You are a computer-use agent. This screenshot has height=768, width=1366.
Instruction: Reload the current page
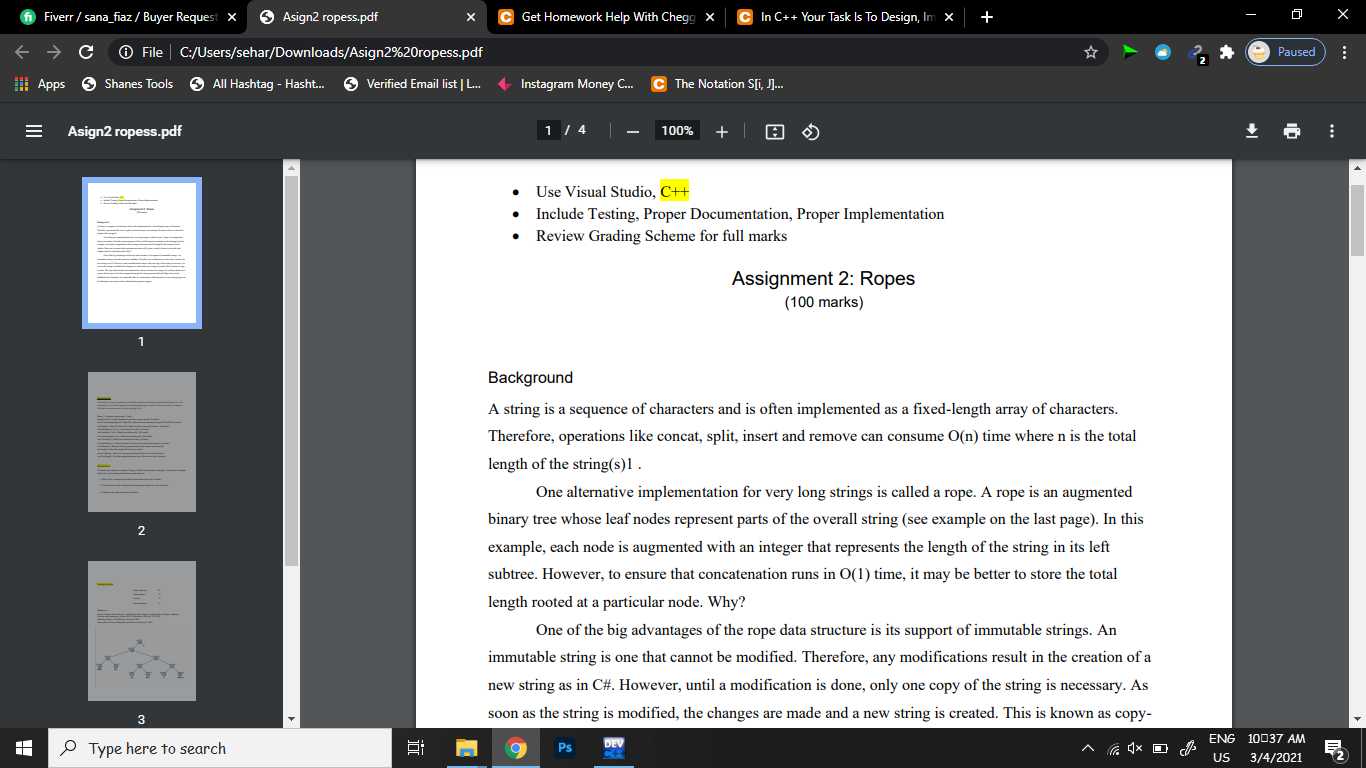point(86,52)
